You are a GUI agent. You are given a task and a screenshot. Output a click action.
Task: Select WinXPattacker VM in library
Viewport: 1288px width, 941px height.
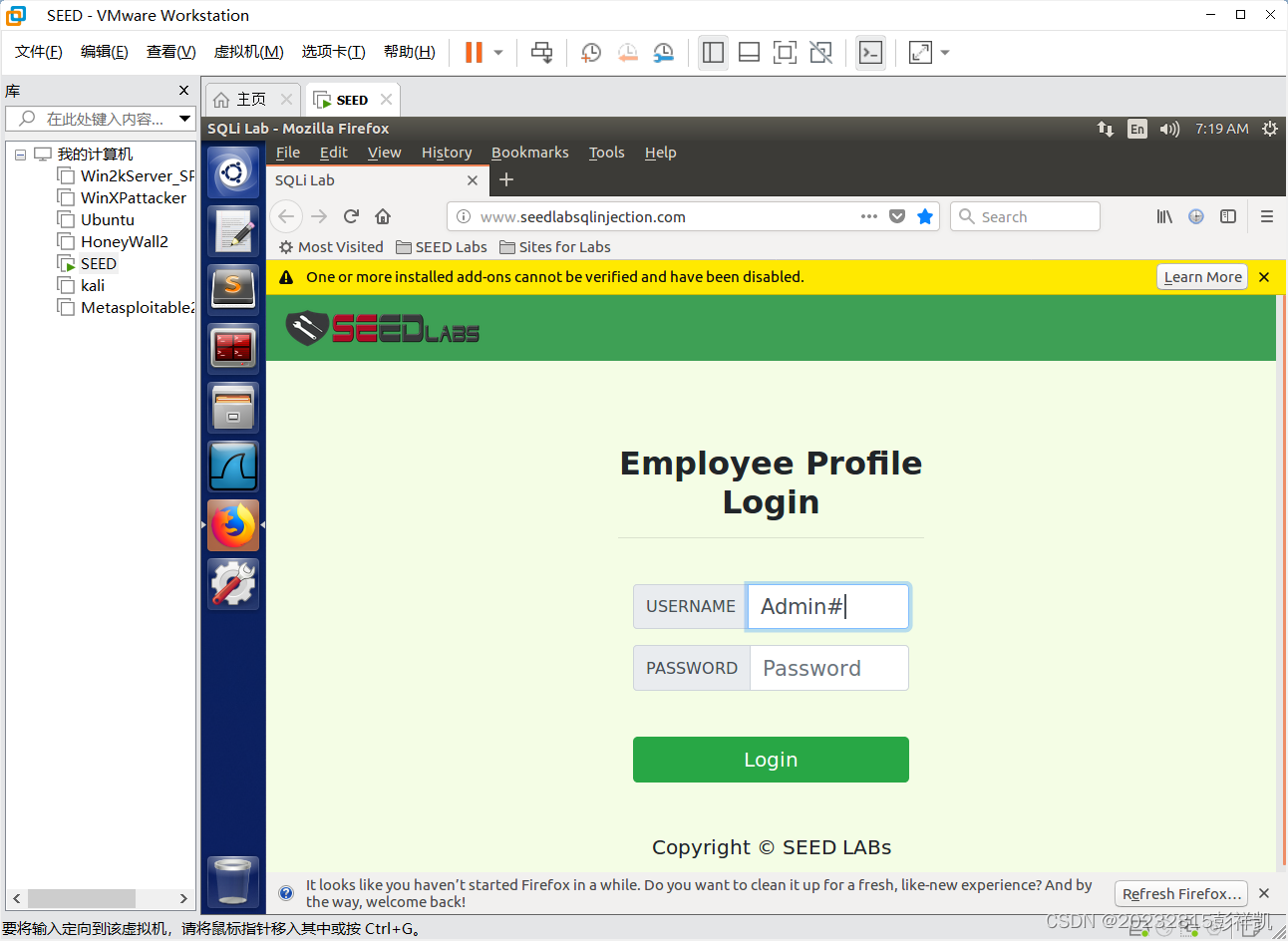pyautogui.click(x=123, y=198)
